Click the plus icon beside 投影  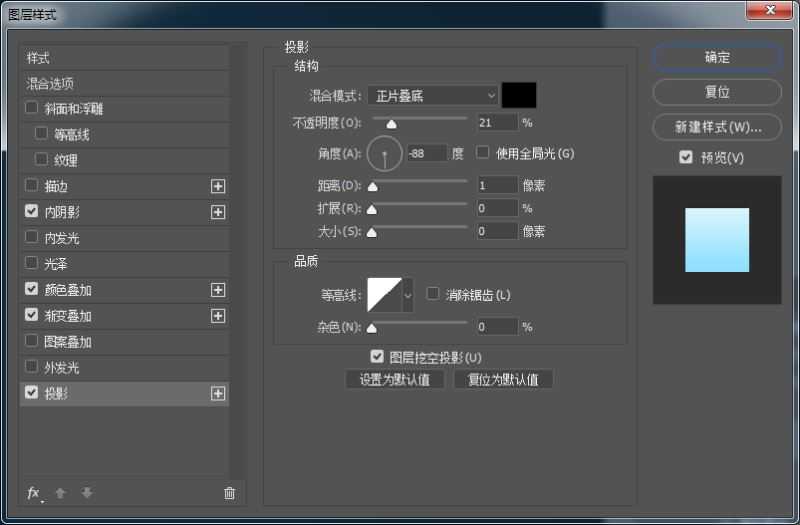[218, 393]
